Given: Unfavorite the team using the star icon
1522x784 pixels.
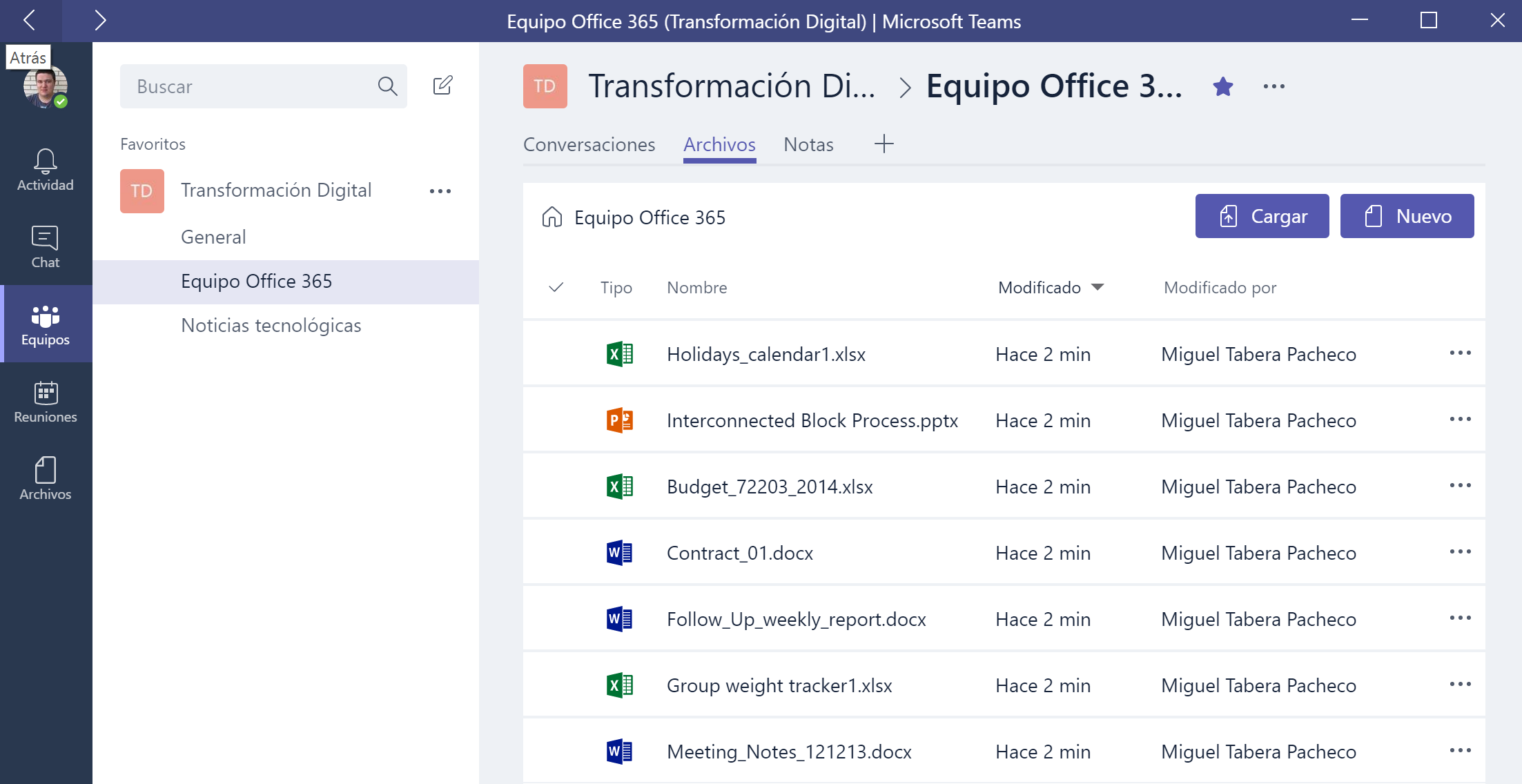Looking at the screenshot, I should pyautogui.click(x=1222, y=86).
